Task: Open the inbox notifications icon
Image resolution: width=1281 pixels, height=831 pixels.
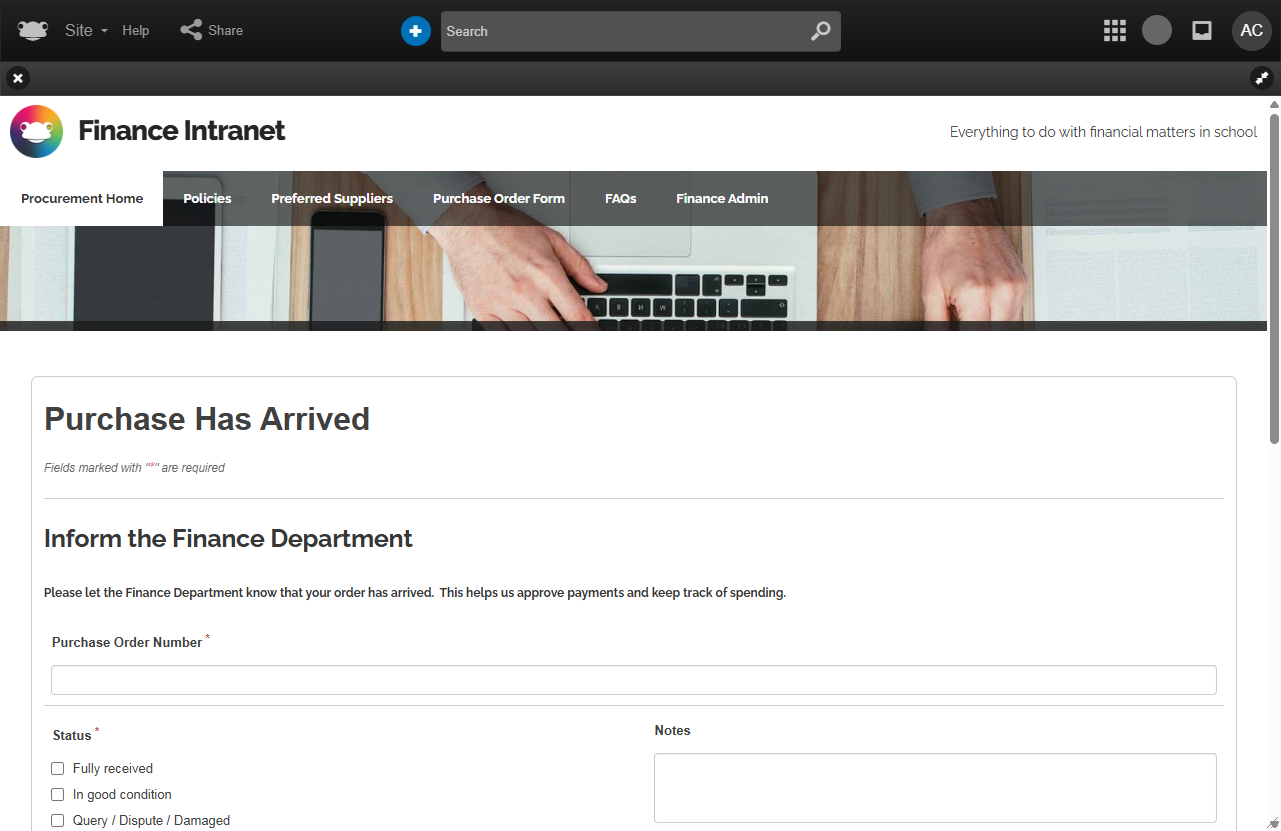Action: click(1202, 31)
